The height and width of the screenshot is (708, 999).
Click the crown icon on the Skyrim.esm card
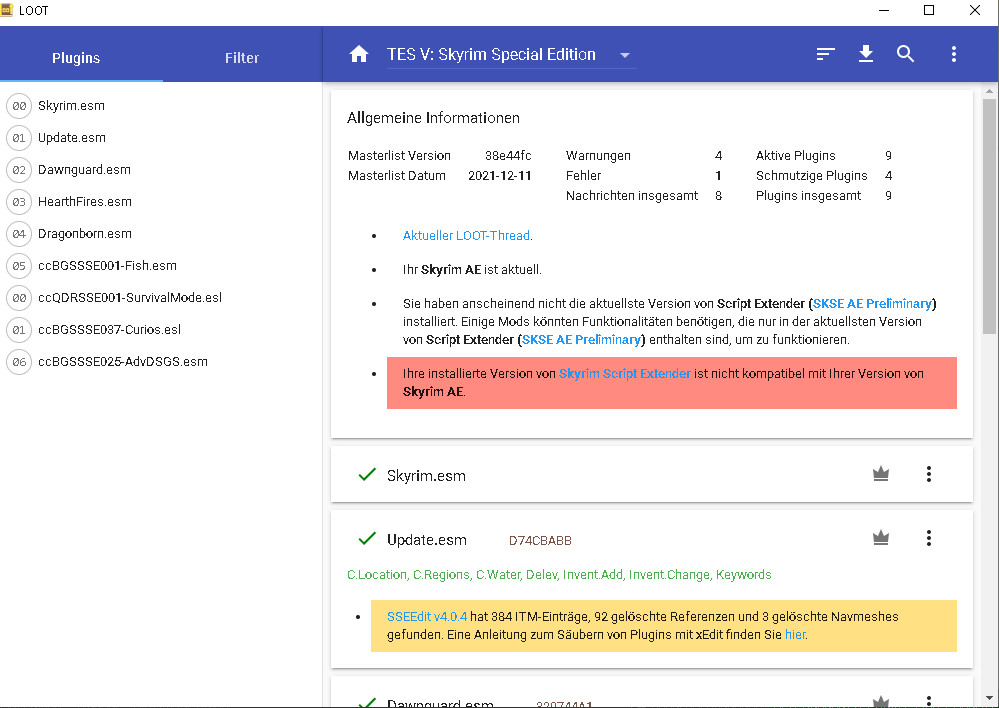(881, 475)
